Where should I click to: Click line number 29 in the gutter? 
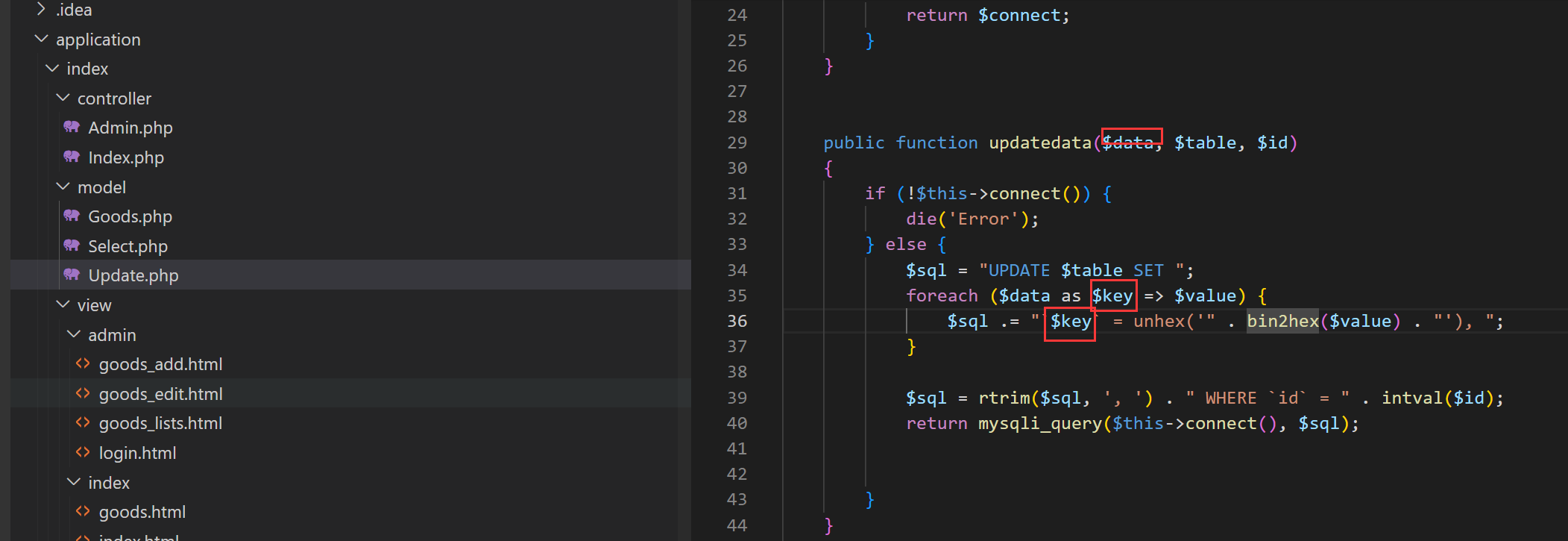(737, 143)
